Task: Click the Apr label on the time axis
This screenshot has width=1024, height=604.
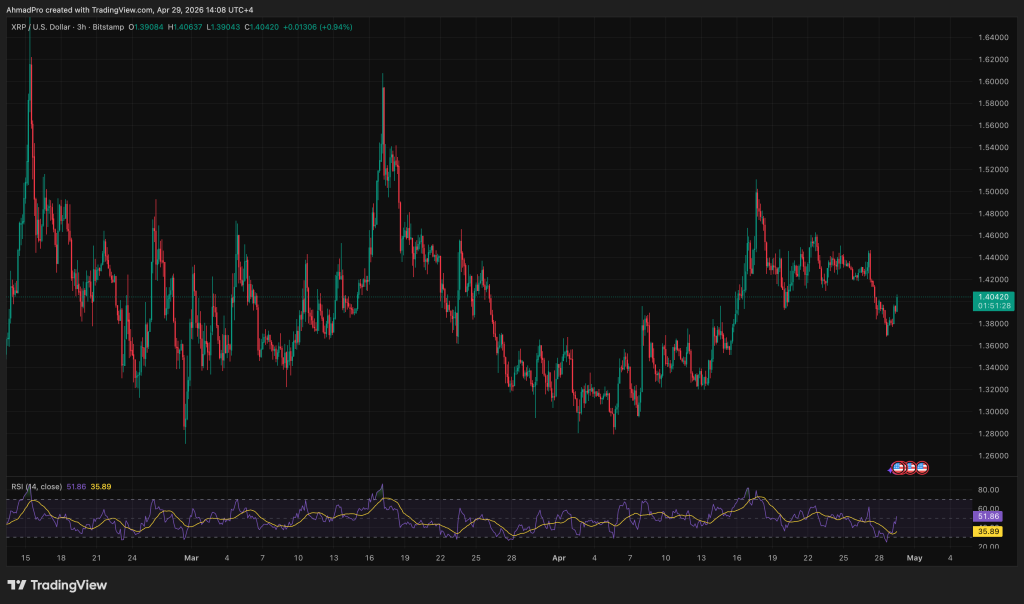Action: pos(560,557)
